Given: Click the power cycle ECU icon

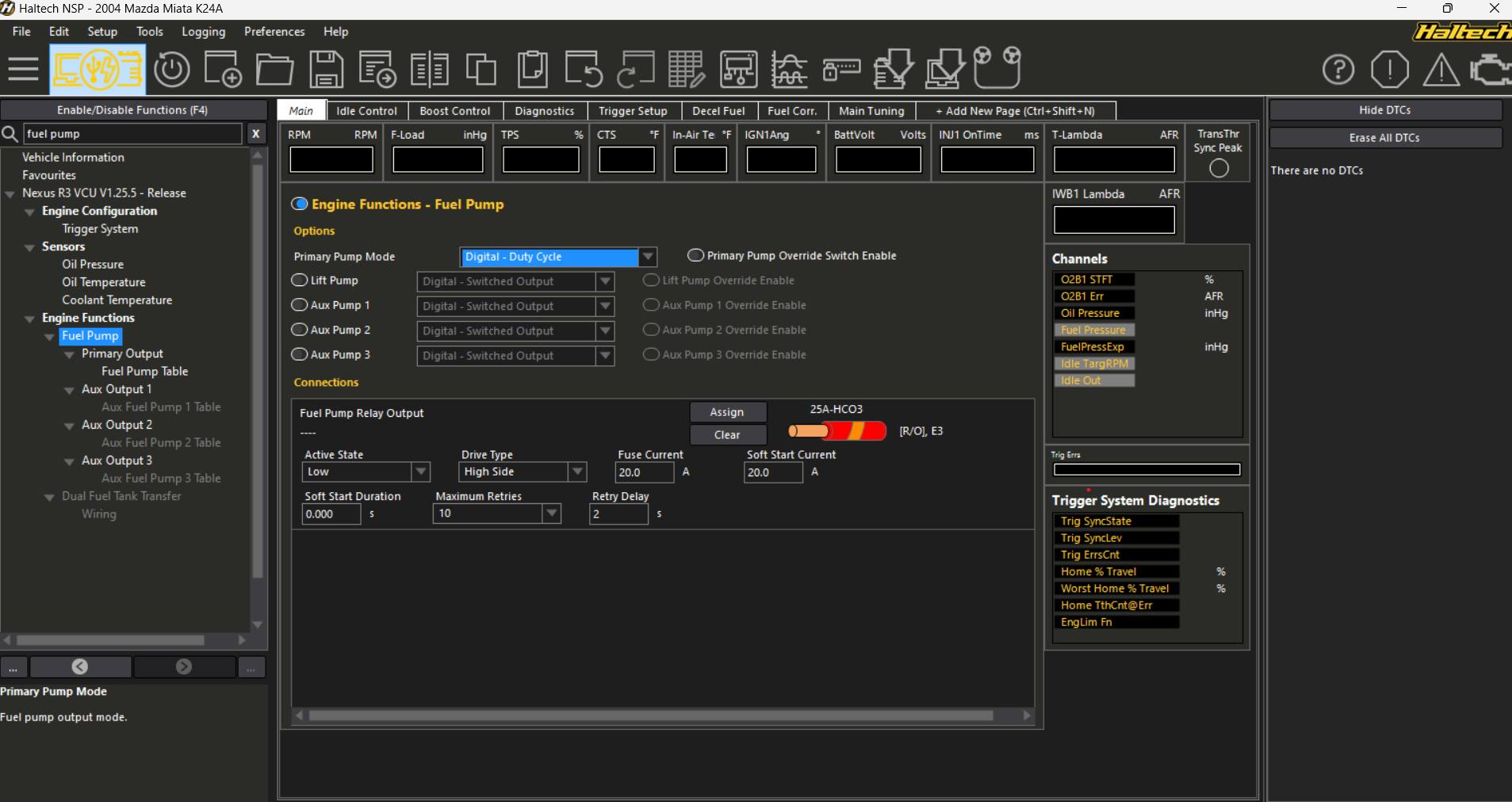Looking at the screenshot, I should point(172,70).
